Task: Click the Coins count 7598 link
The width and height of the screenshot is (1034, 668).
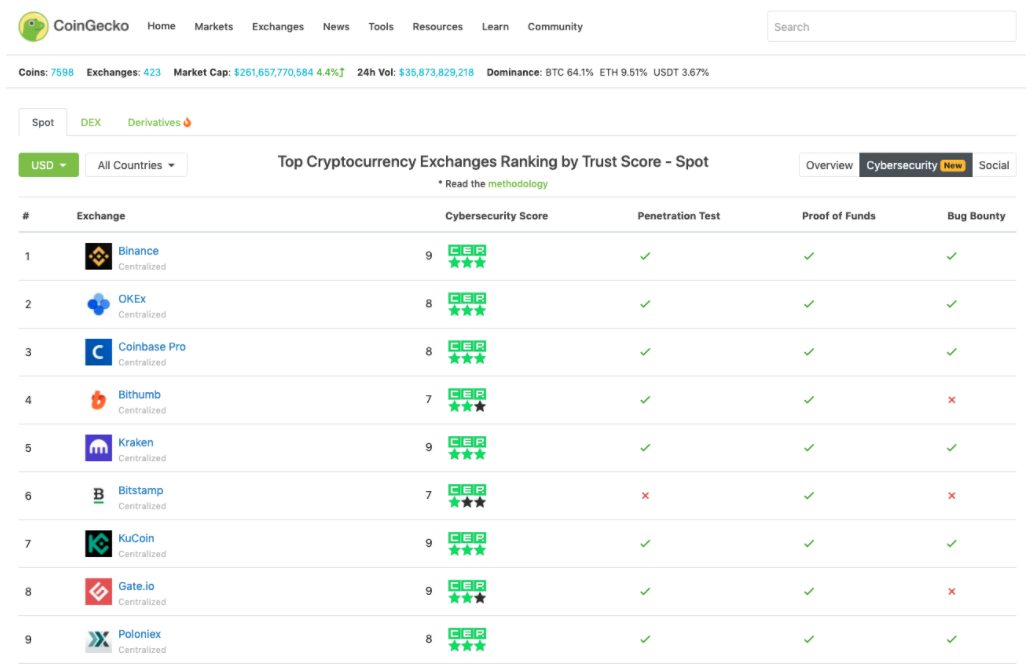Action: point(62,72)
